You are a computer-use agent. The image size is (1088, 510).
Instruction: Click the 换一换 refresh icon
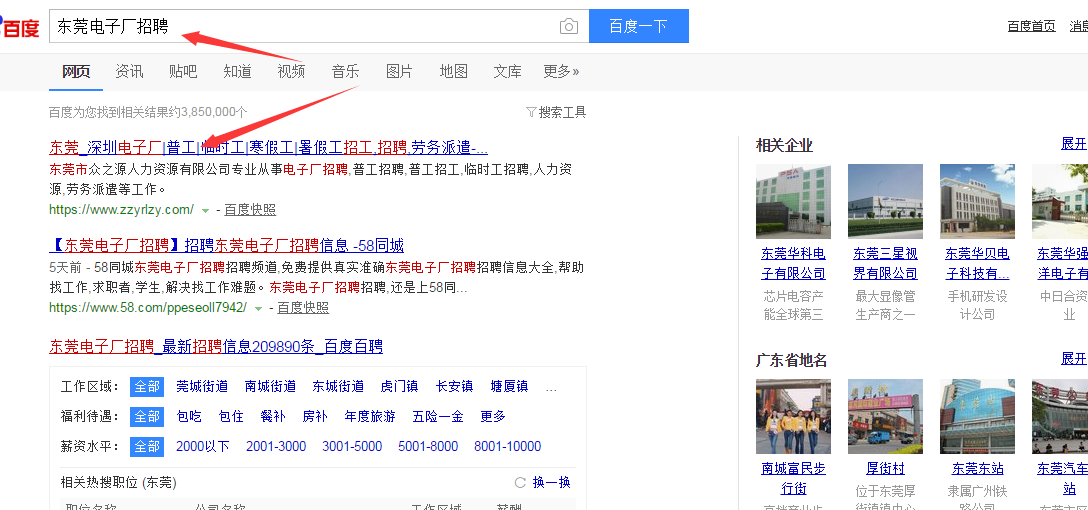pos(520,482)
